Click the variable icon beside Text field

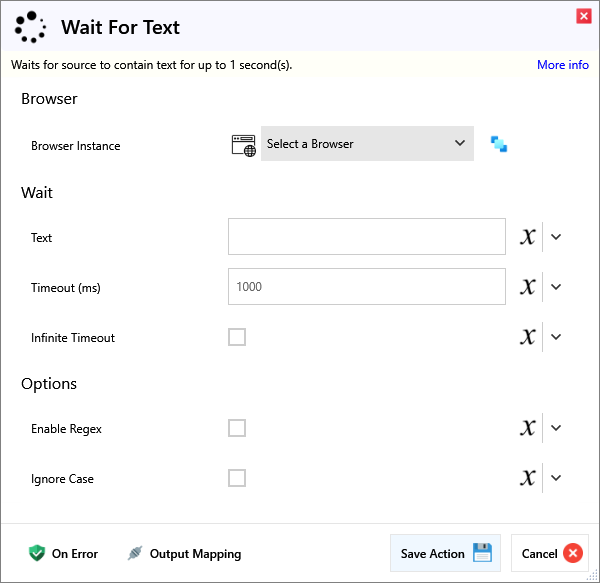[x=528, y=237]
